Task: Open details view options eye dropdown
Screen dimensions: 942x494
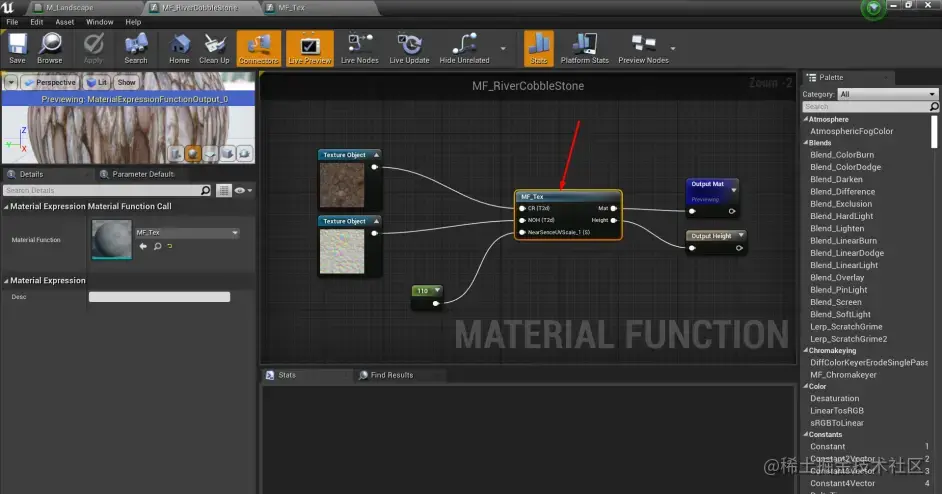Action: coord(243,191)
